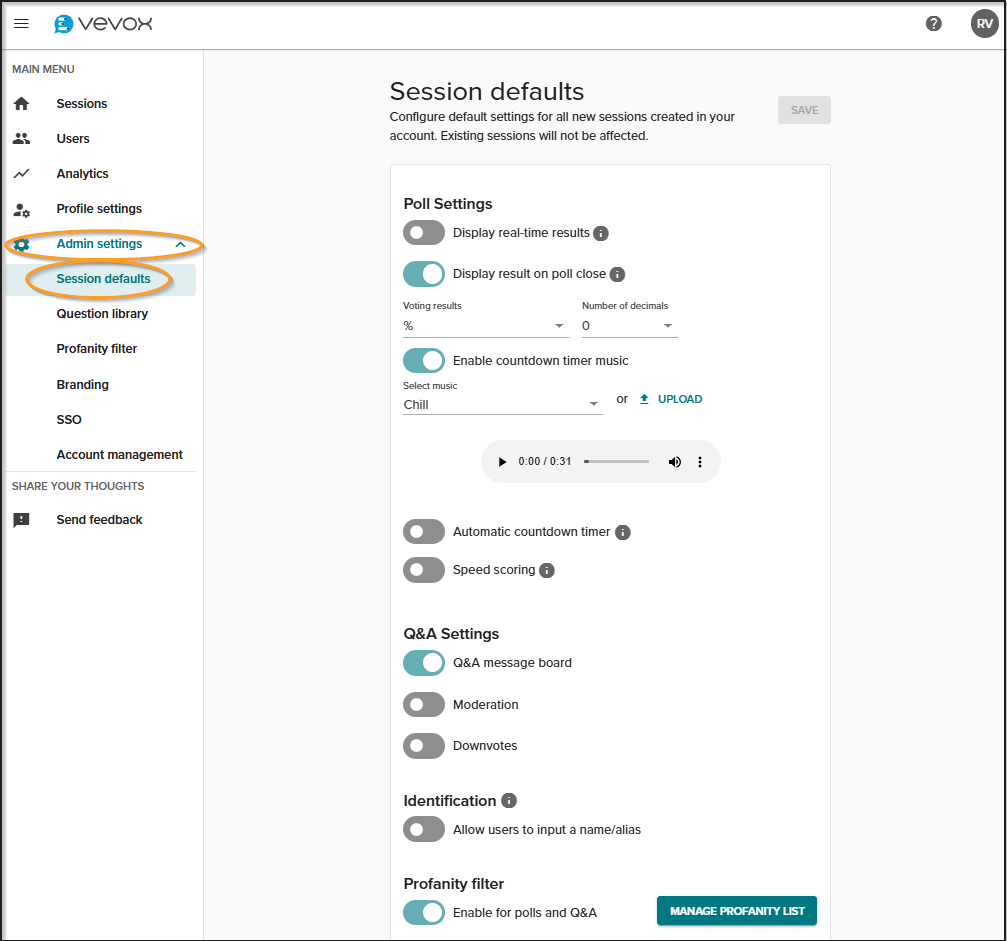The image size is (1007, 941).
Task: Click the MANAGE PROFANITY LIST button
Action: pyautogui.click(x=736, y=911)
